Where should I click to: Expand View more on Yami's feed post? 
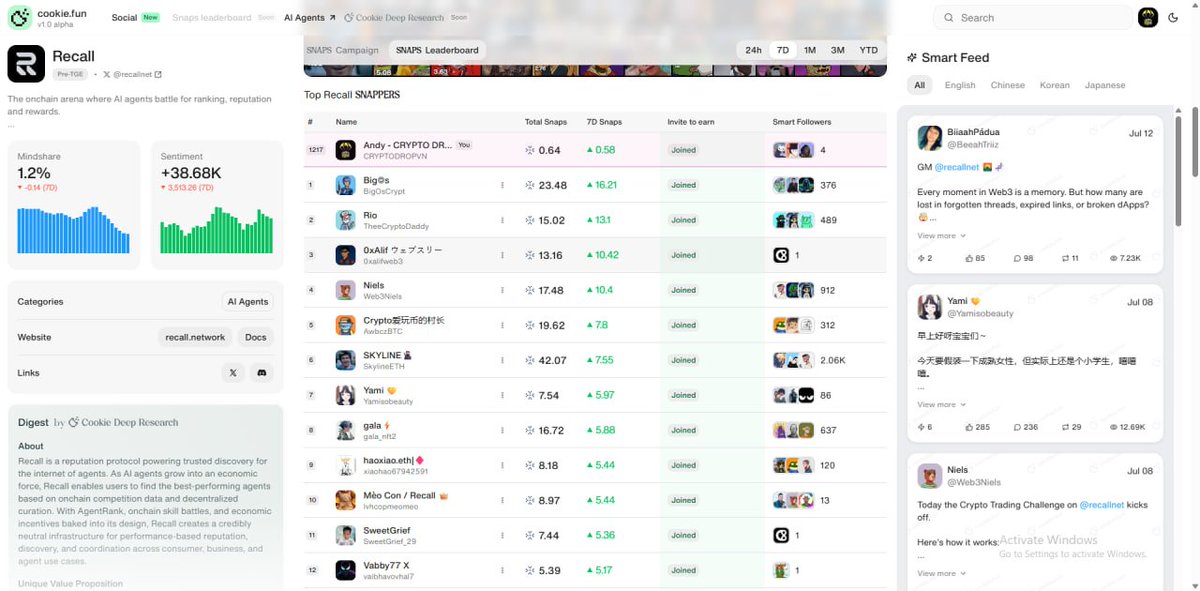click(941, 405)
